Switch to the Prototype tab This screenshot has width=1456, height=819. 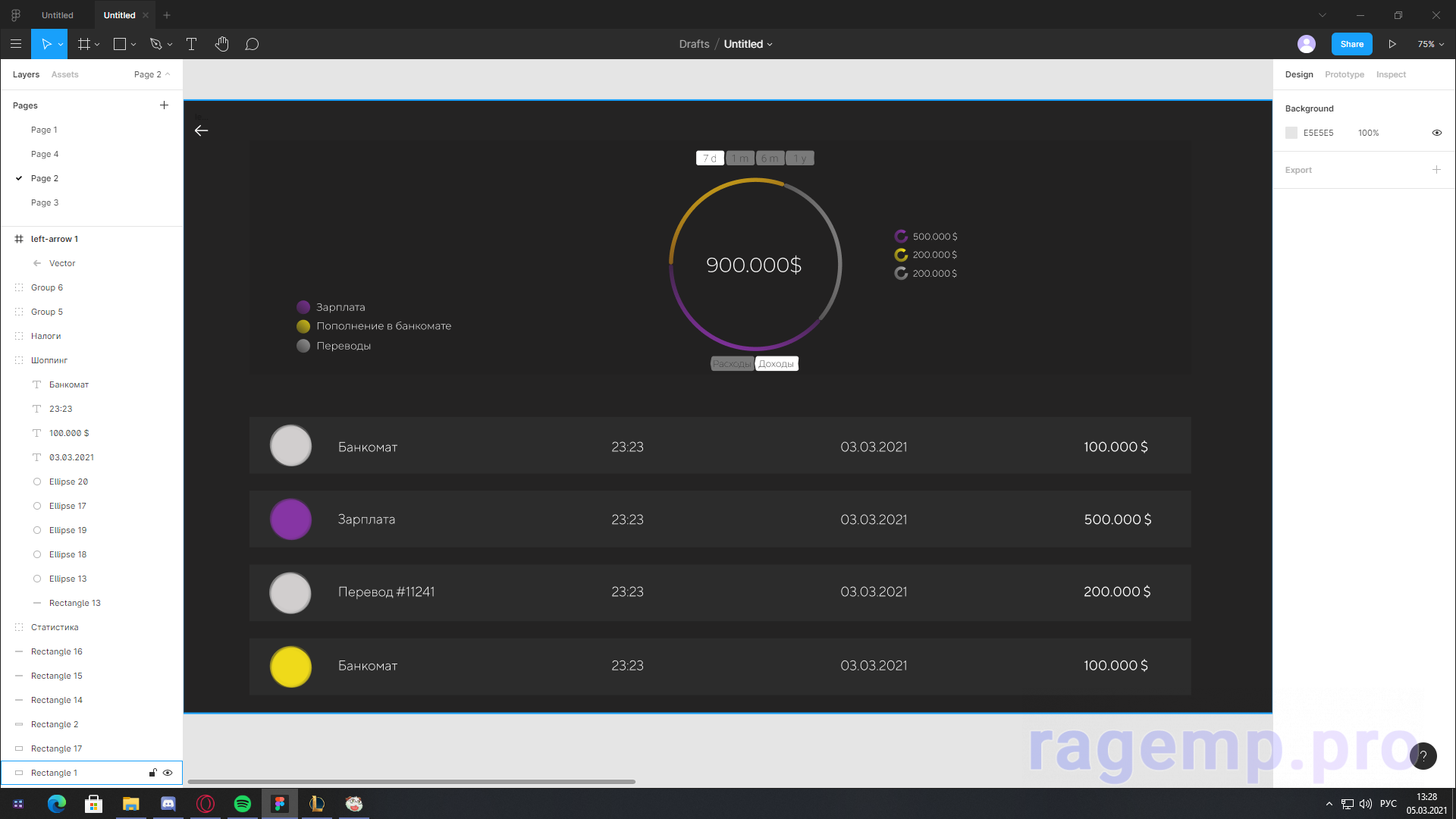coord(1344,74)
